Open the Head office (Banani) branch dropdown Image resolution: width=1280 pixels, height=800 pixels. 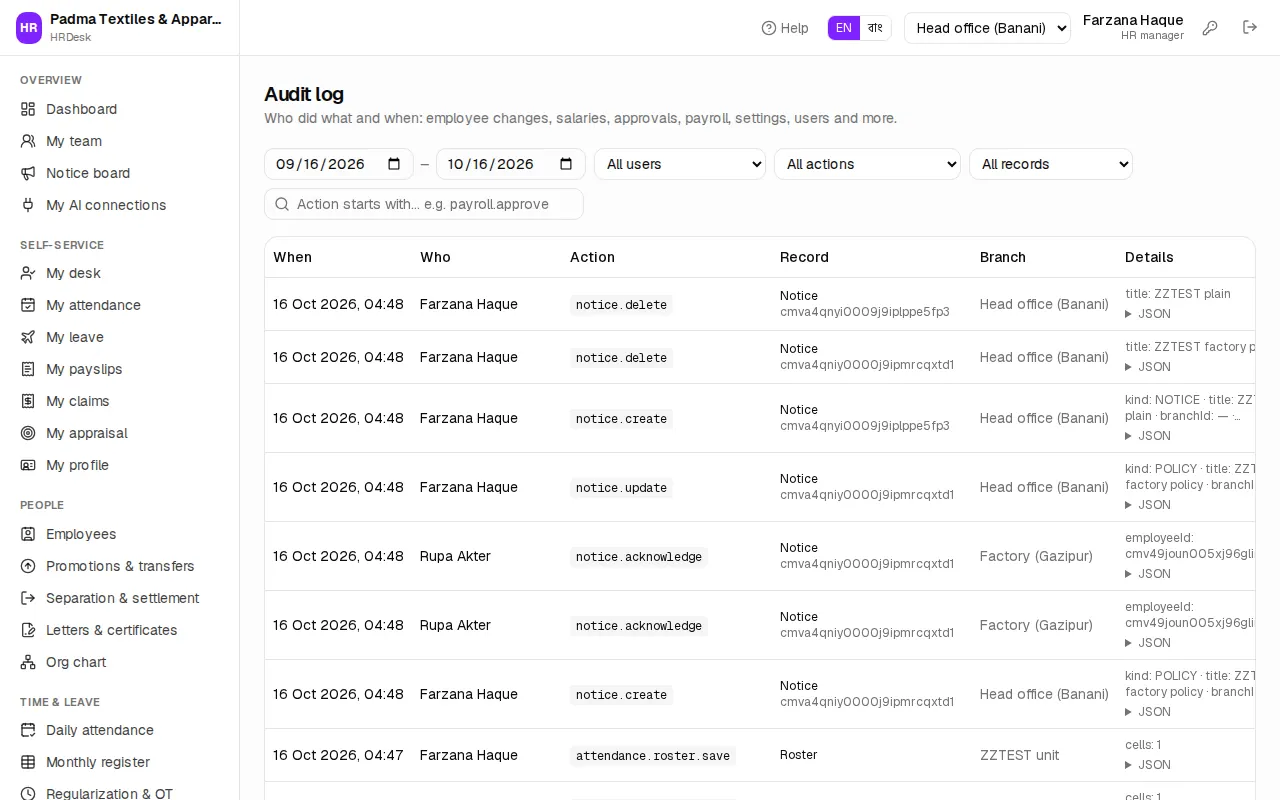tap(987, 28)
